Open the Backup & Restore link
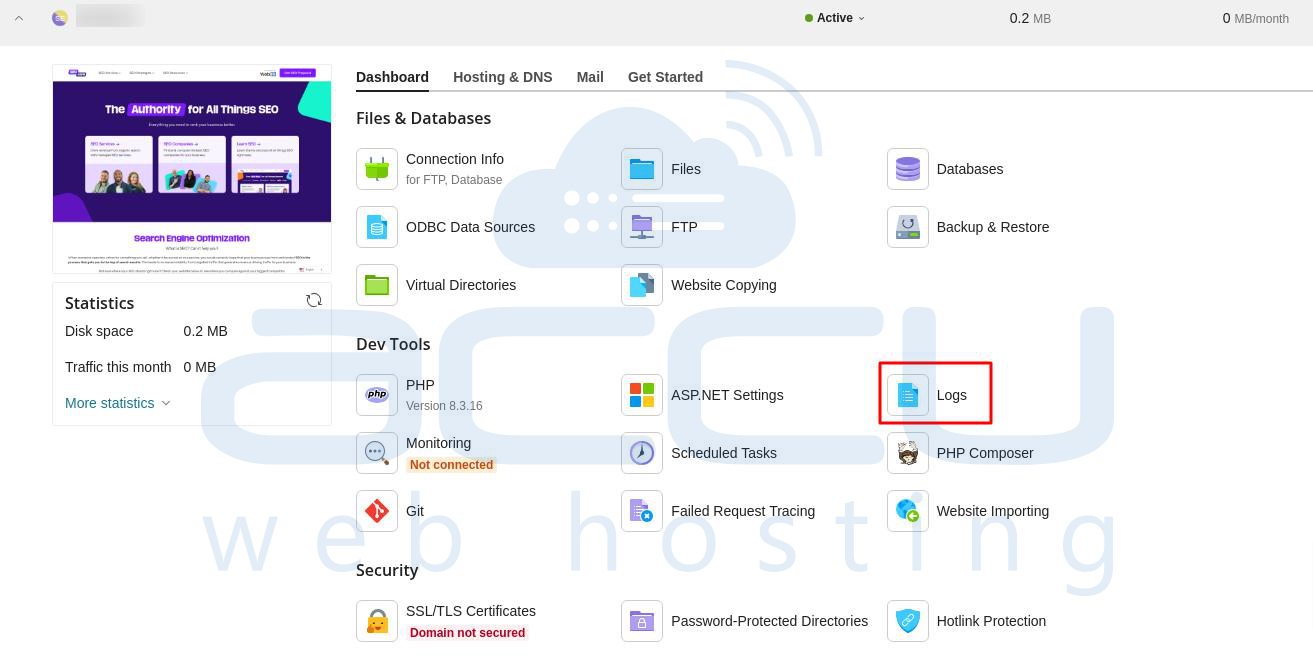 [x=993, y=227]
